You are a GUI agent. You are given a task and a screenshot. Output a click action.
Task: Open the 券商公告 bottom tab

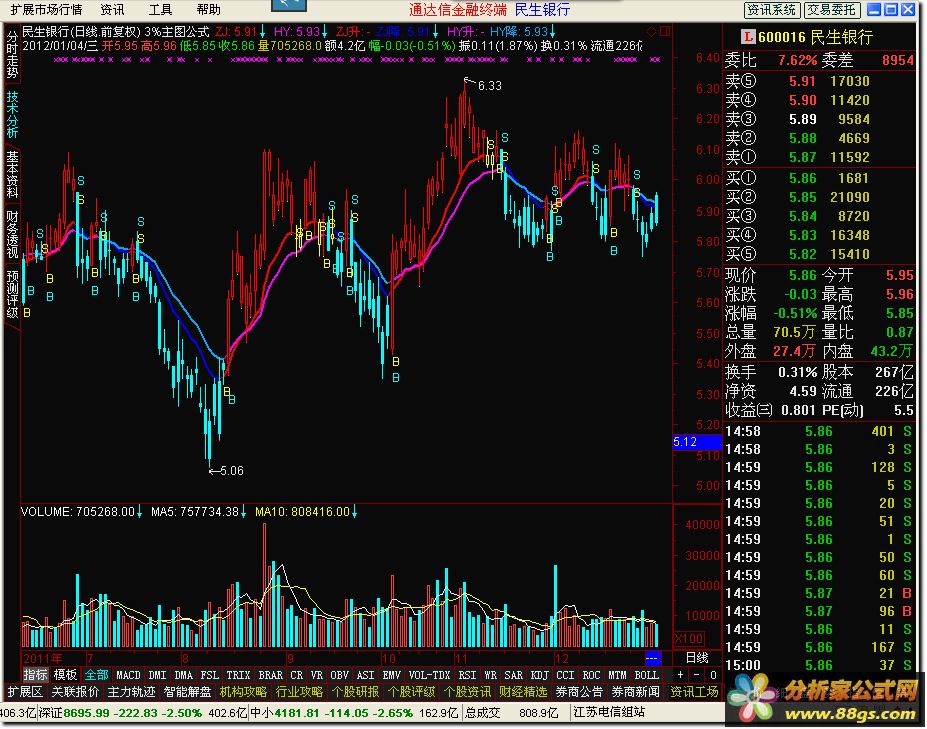pos(579,692)
